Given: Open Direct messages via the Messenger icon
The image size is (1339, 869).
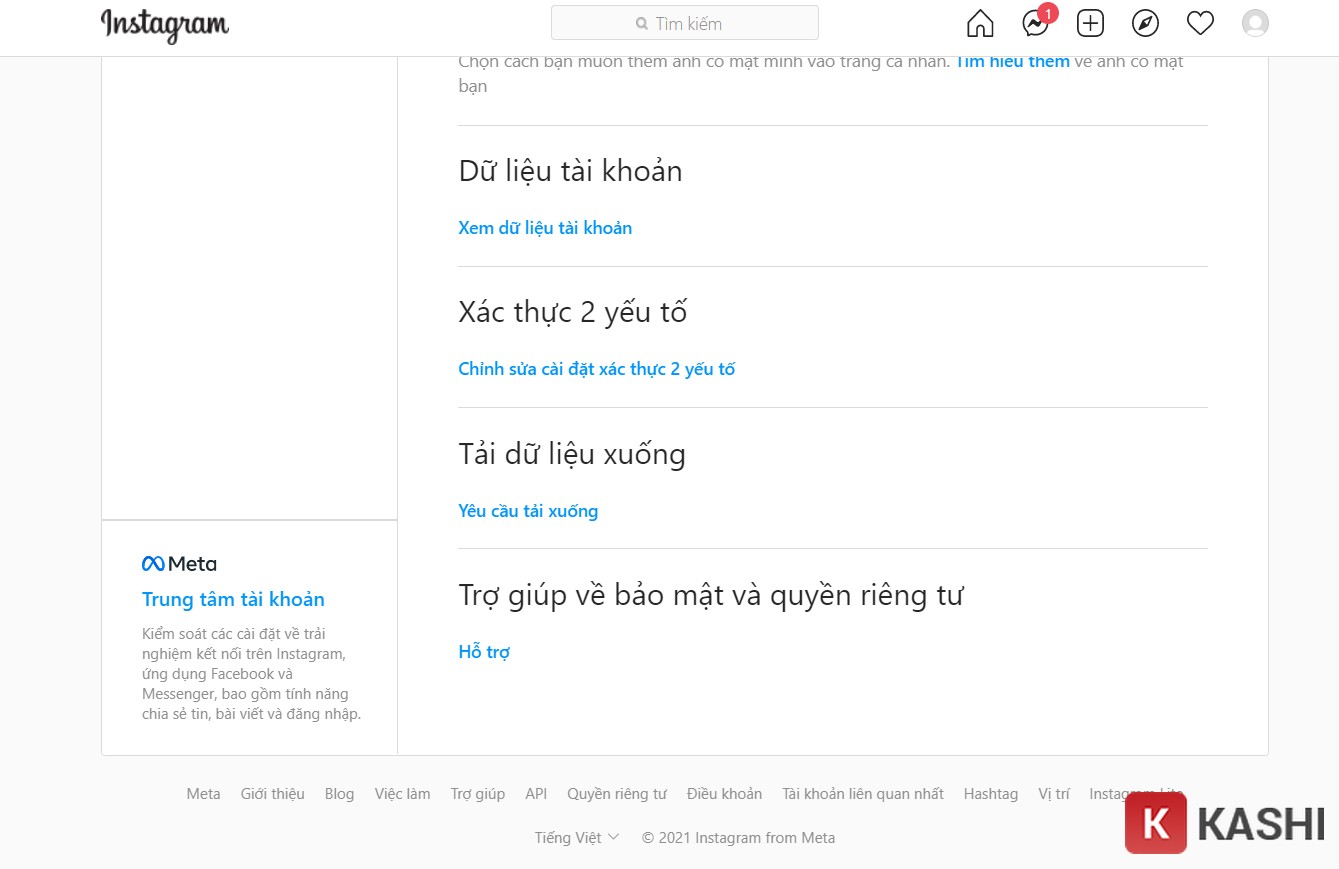Looking at the screenshot, I should pyautogui.click(x=1034, y=24).
